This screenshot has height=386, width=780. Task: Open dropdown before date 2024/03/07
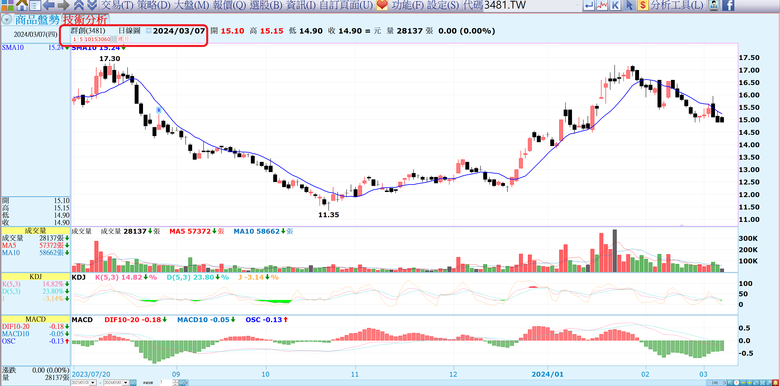(149, 31)
